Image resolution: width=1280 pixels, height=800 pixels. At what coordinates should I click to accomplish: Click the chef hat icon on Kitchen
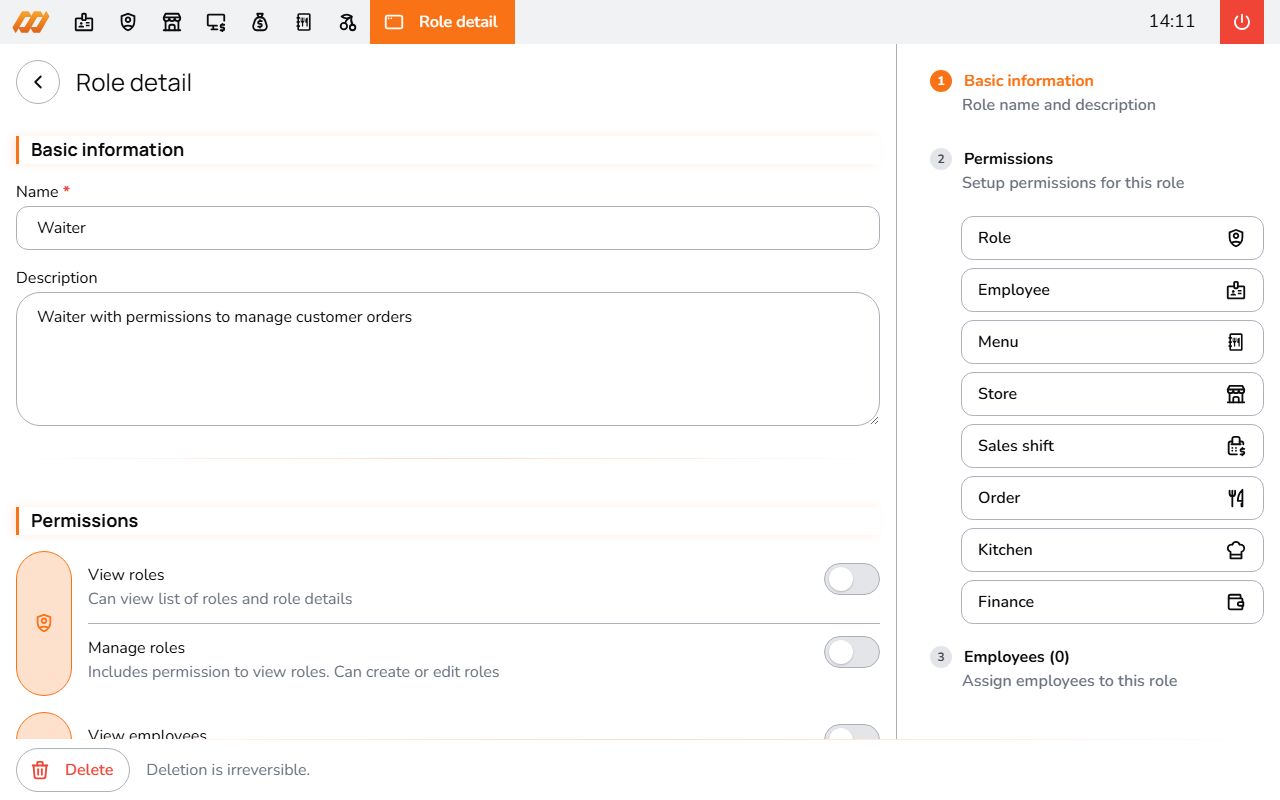tap(1236, 550)
